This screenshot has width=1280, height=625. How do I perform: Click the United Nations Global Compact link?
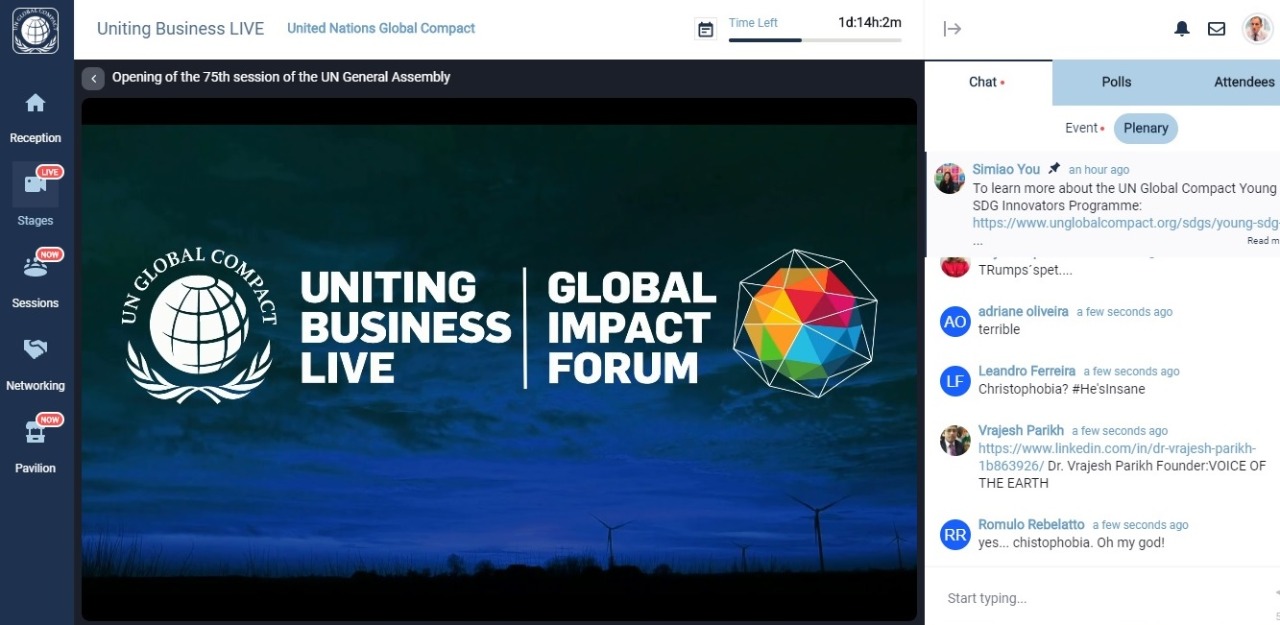point(381,28)
